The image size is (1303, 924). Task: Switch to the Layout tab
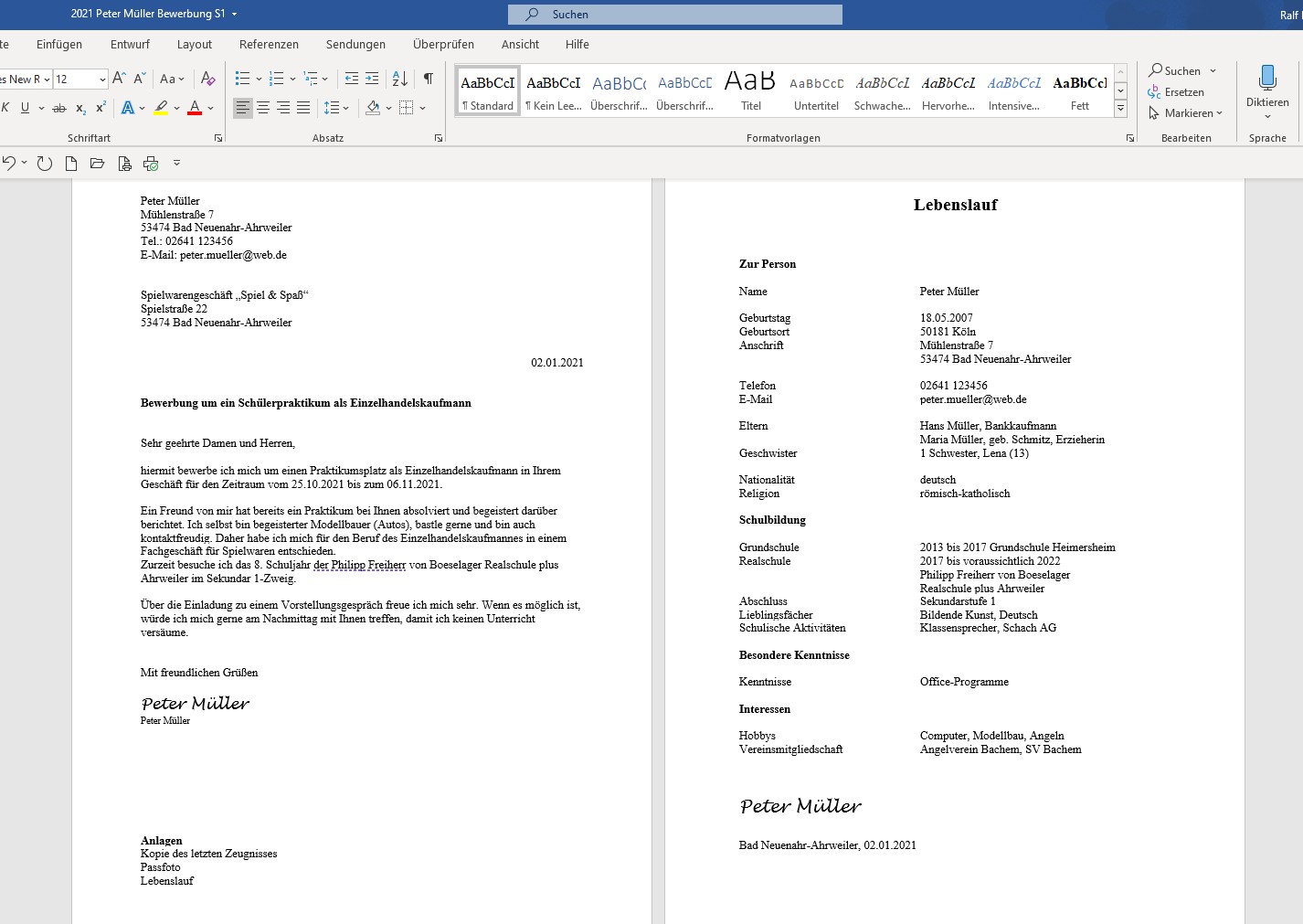195,44
